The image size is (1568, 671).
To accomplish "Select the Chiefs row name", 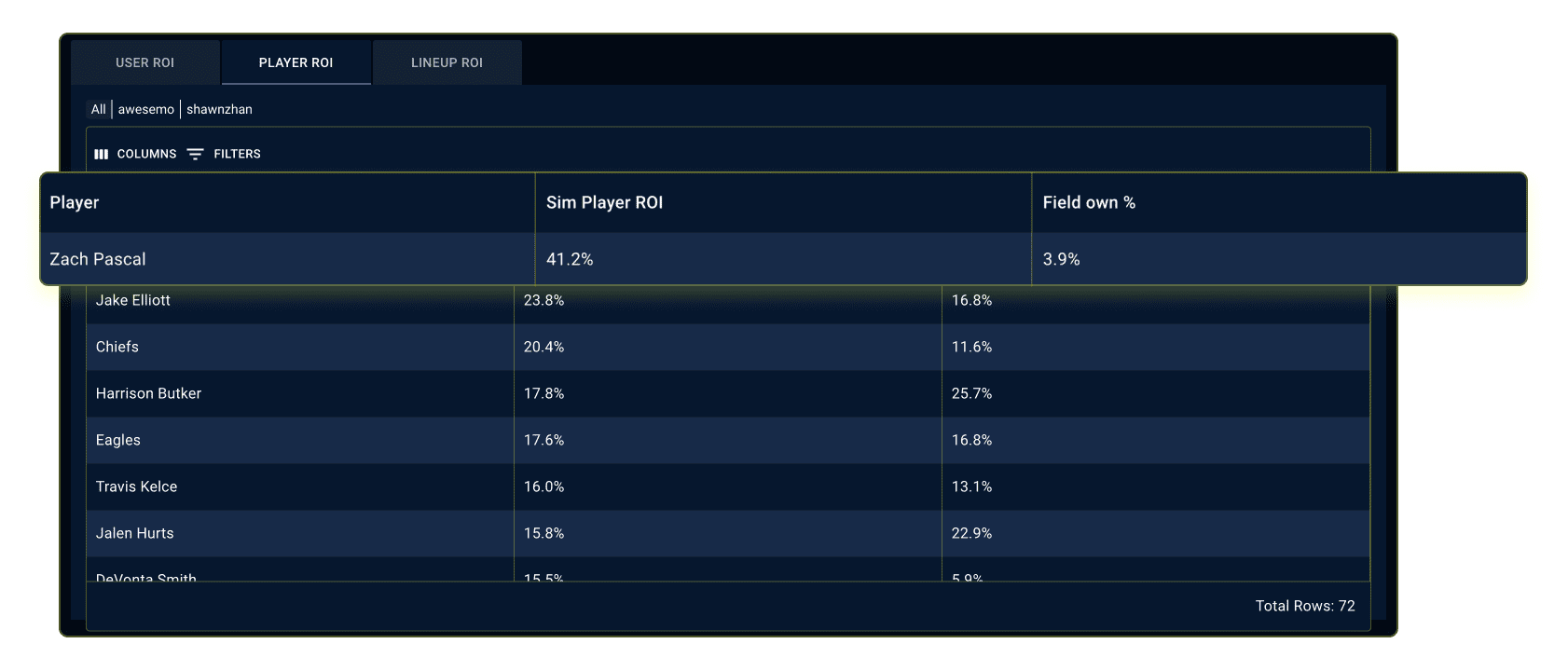I will click(117, 347).
